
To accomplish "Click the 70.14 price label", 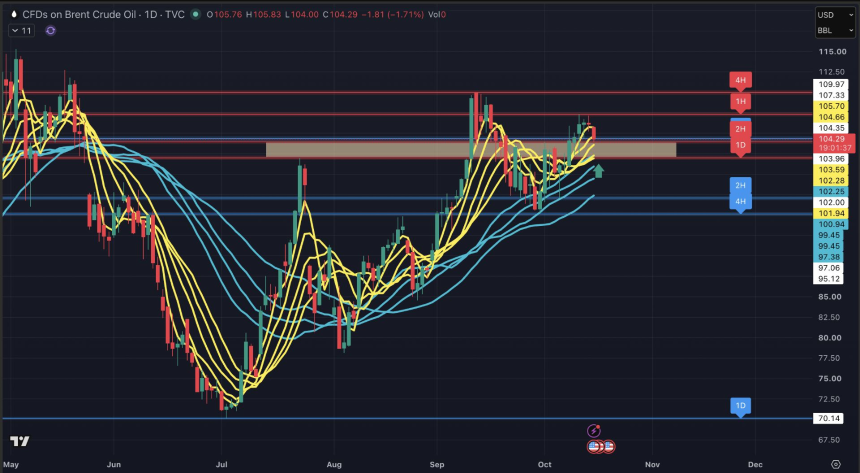I will click(x=828, y=419).
